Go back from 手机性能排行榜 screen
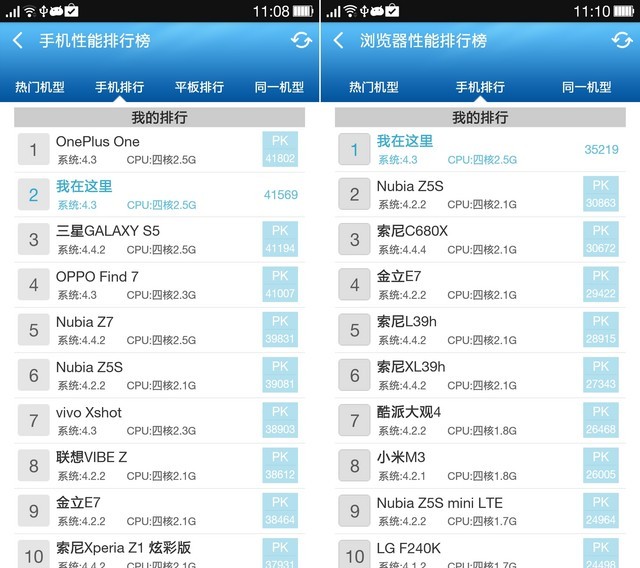Screen dimensions: 640x568 click(18, 40)
